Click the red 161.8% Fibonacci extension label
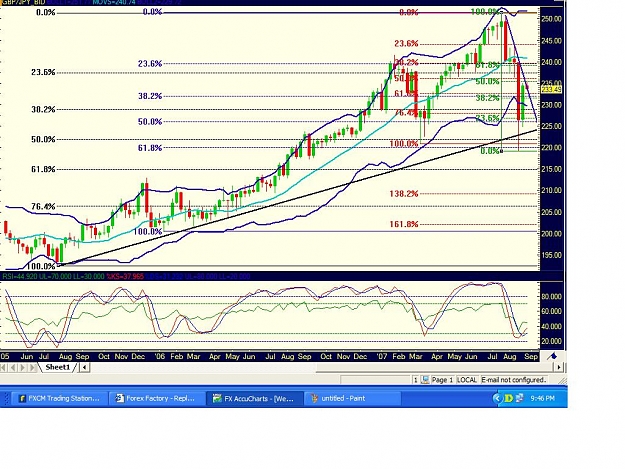The image size is (625, 469). click(404, 224)
